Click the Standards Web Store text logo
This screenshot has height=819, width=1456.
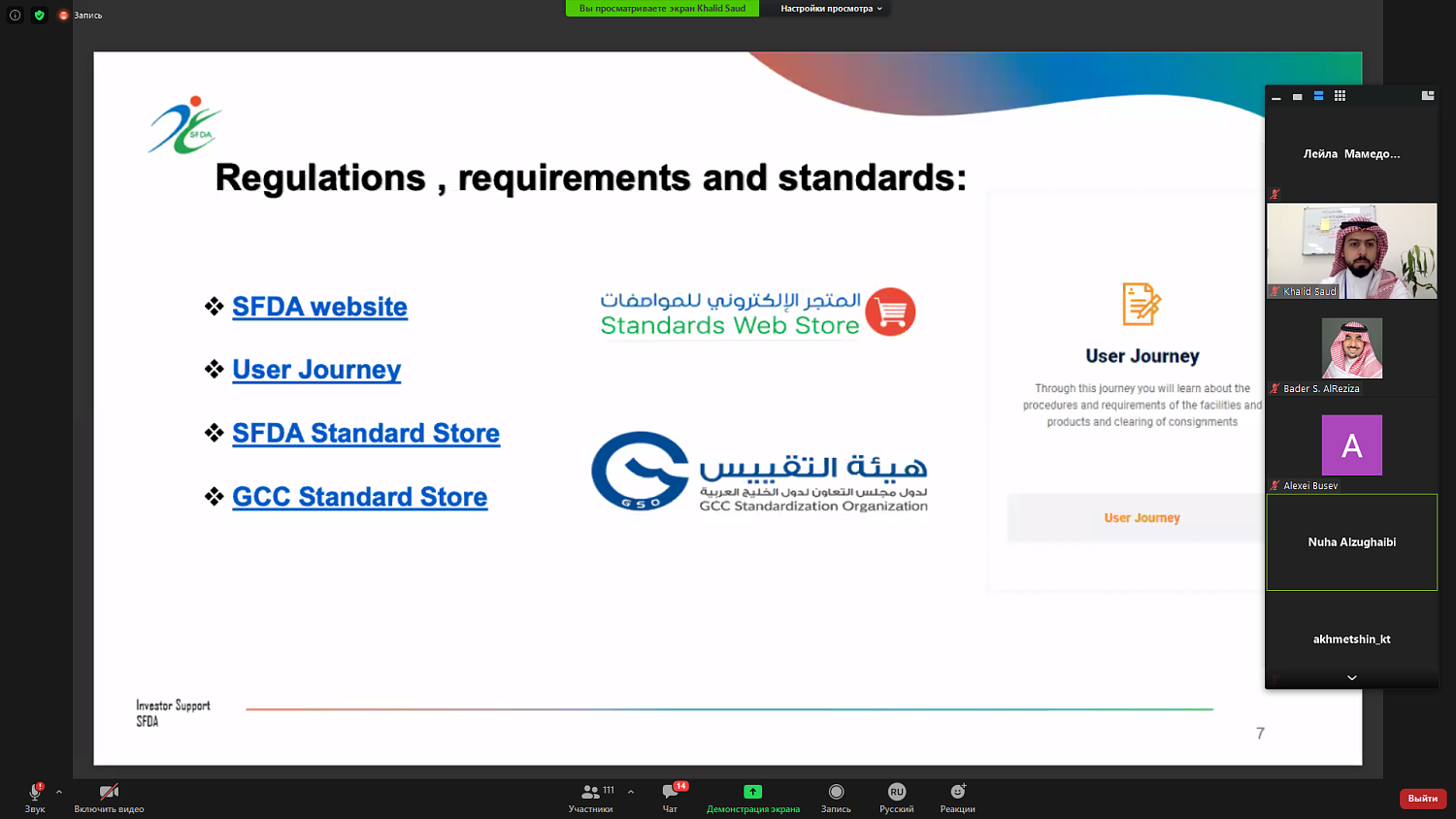pyautogui.click(x=730, y=326)
